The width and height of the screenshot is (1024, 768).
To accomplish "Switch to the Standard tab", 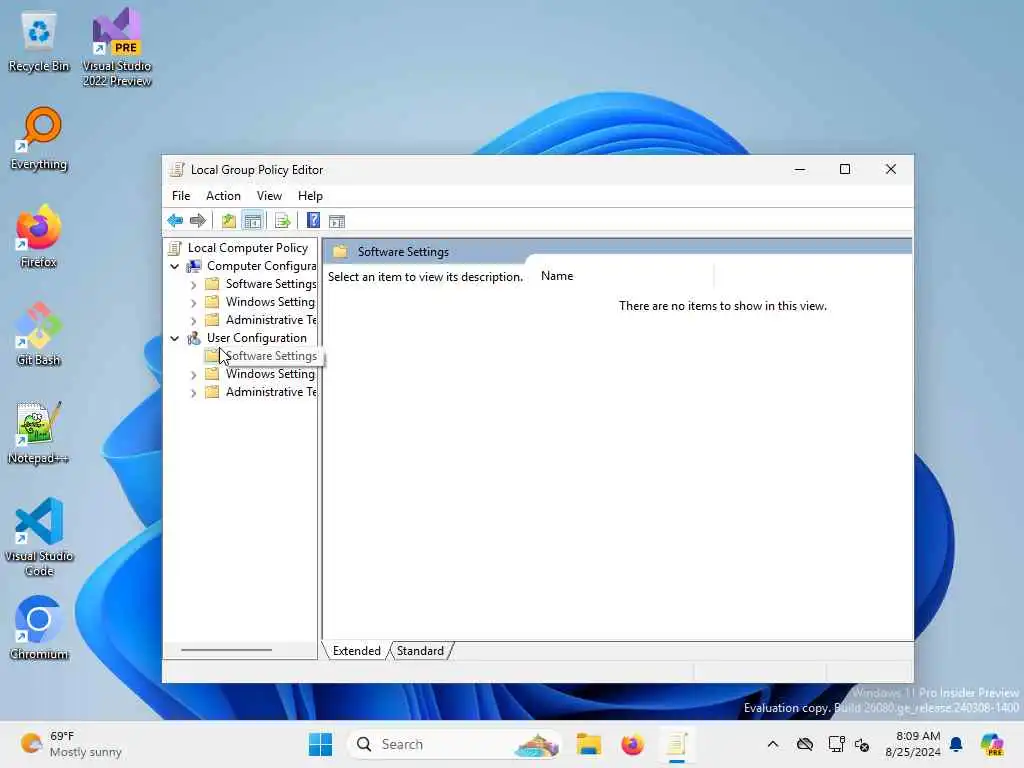I will [x=420, y=650].
